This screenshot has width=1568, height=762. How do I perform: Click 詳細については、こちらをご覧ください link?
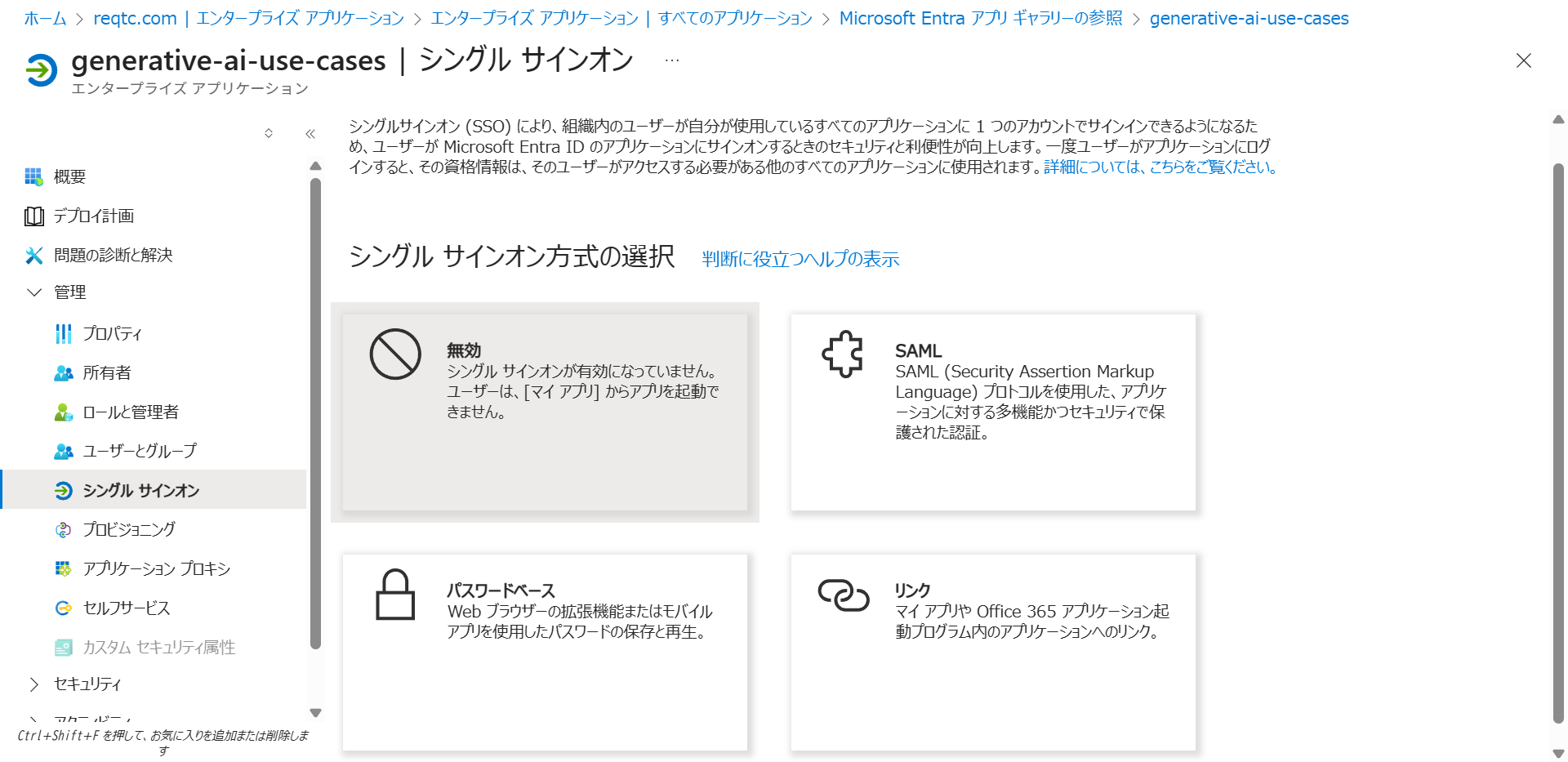point(1160,167)
